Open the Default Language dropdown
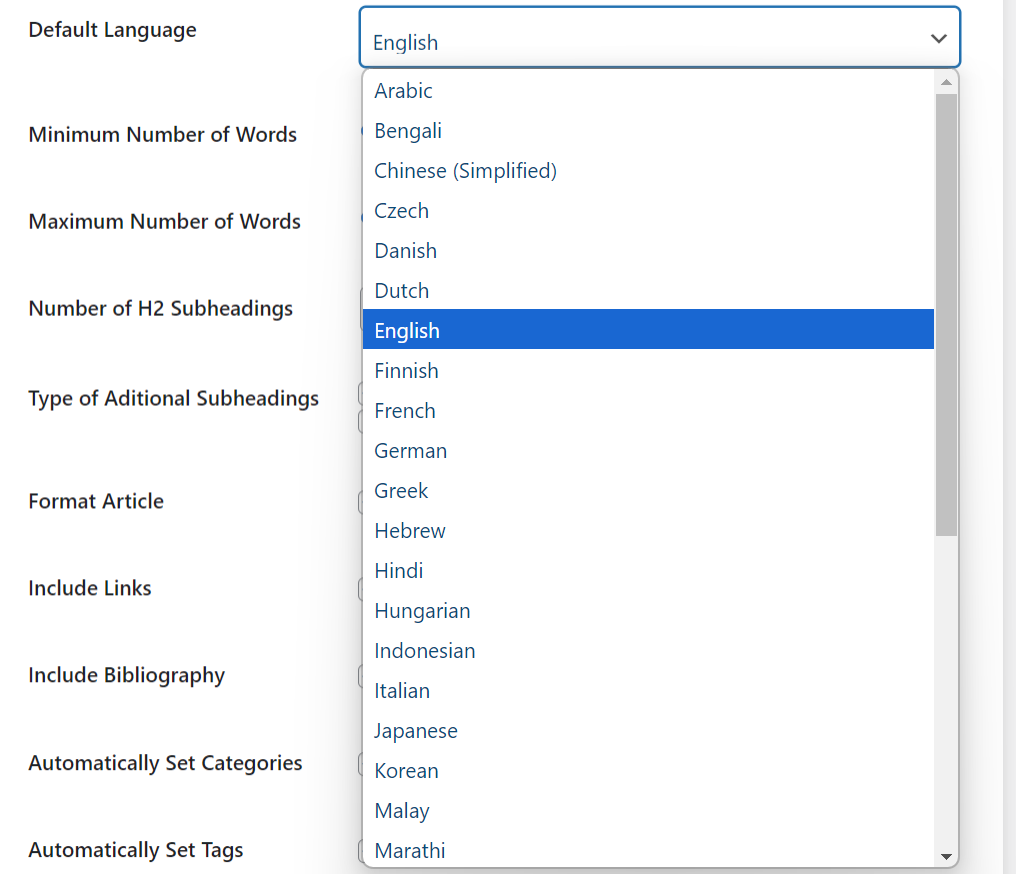This screenshot has height=874, width=1016. coord(660,38)
